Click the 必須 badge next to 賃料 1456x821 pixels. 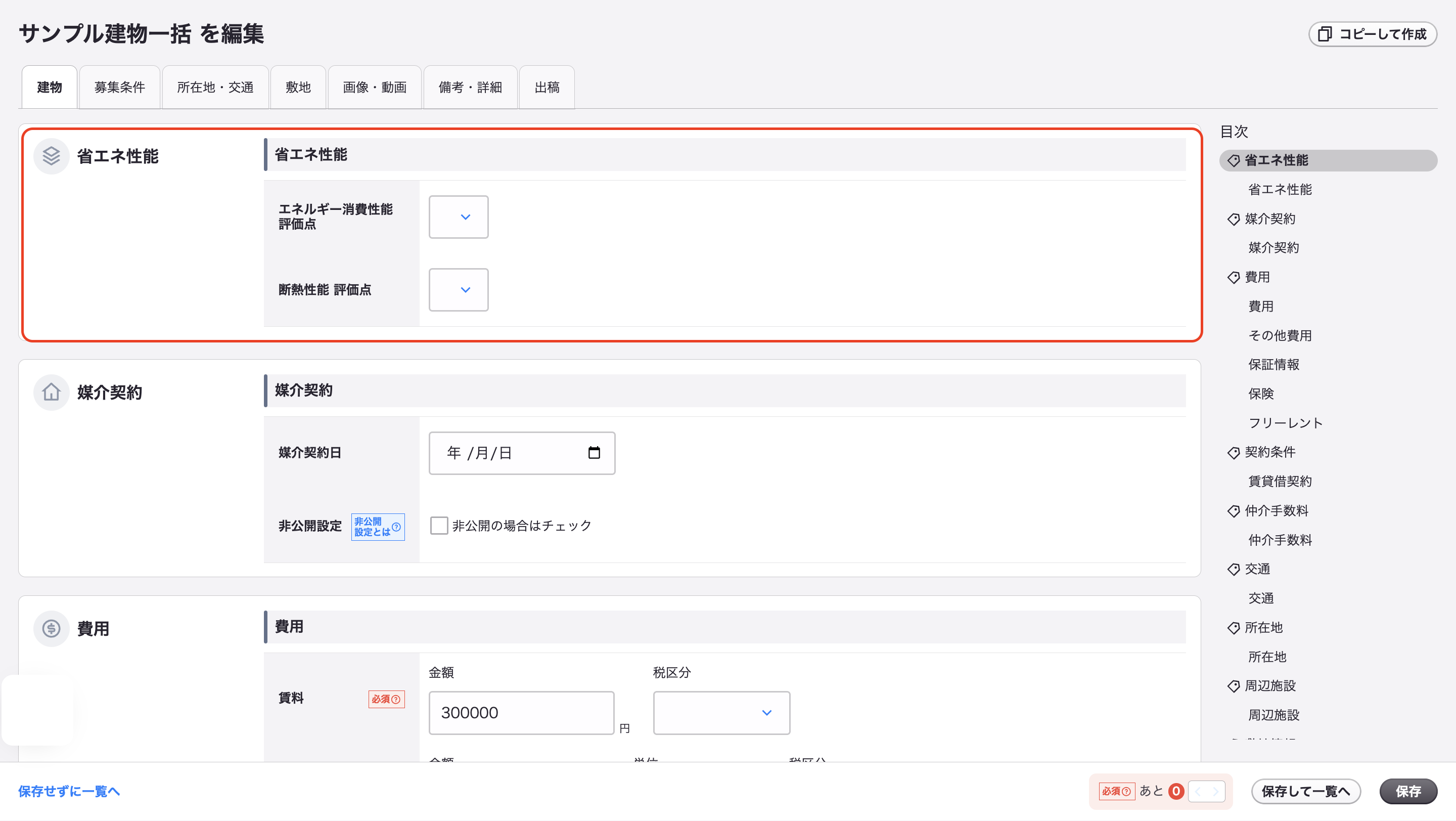click(387, 699)
